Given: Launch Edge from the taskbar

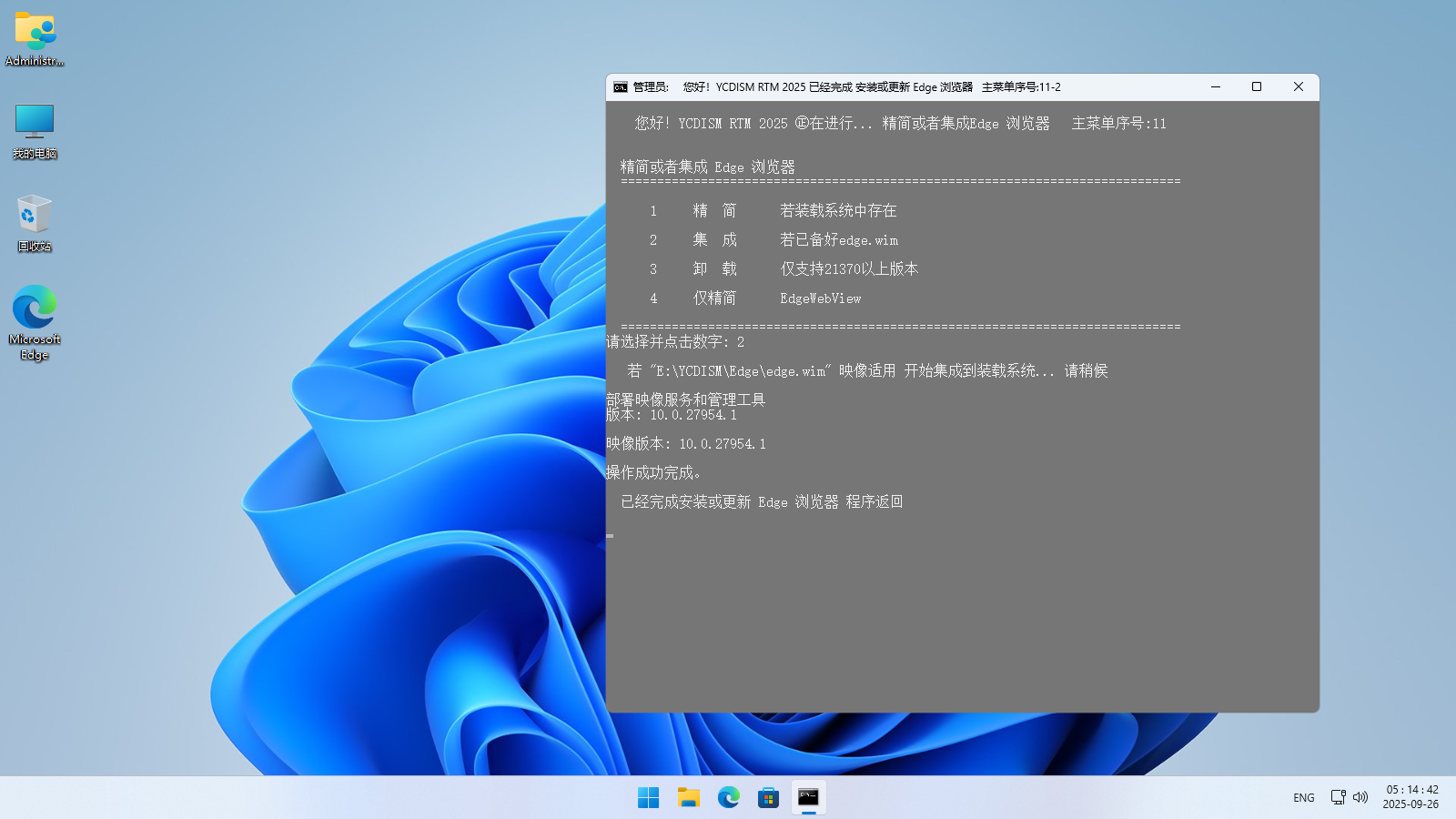Looking at the screenshot, I should [x=729, y=798].
